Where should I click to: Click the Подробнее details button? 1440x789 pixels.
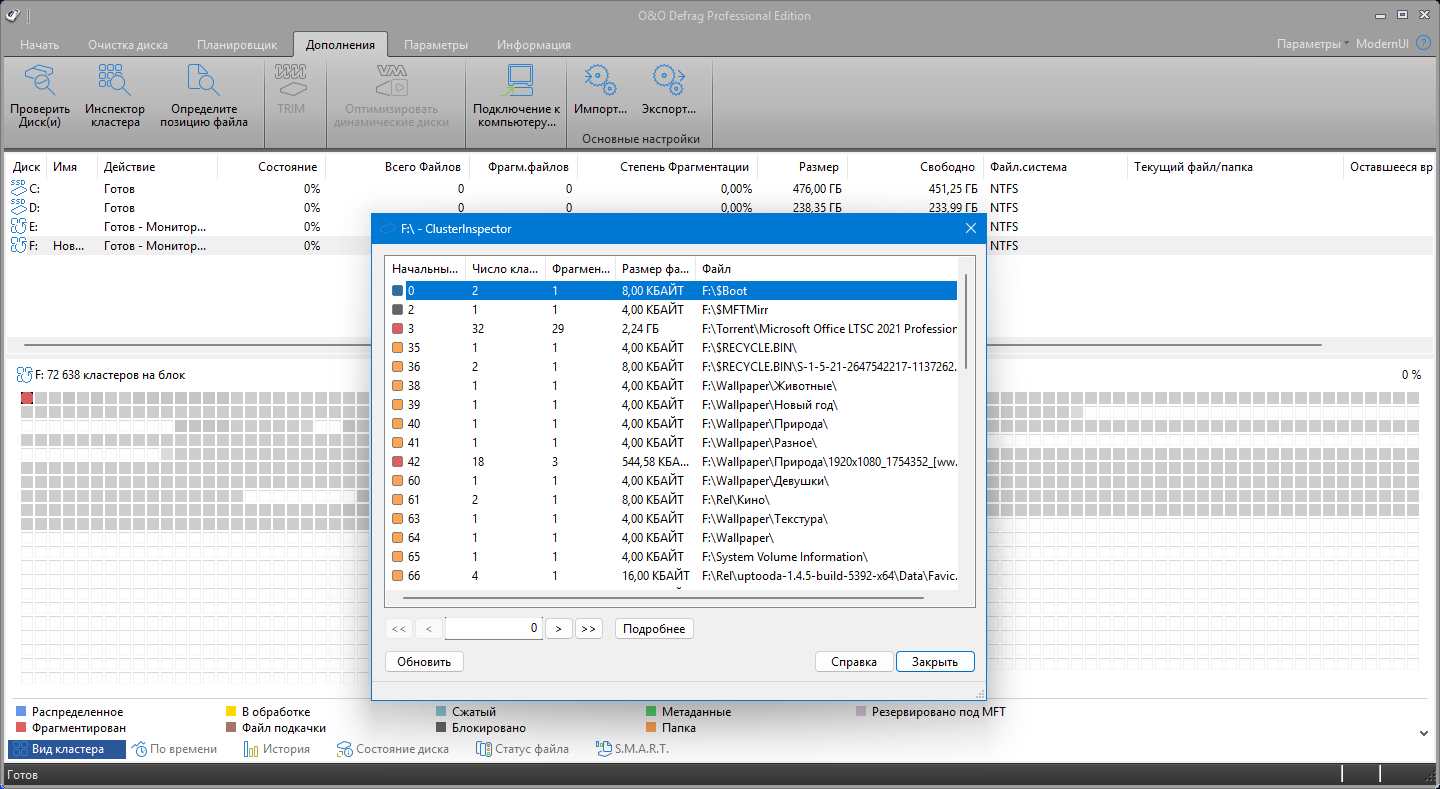(x=654, y=629)
